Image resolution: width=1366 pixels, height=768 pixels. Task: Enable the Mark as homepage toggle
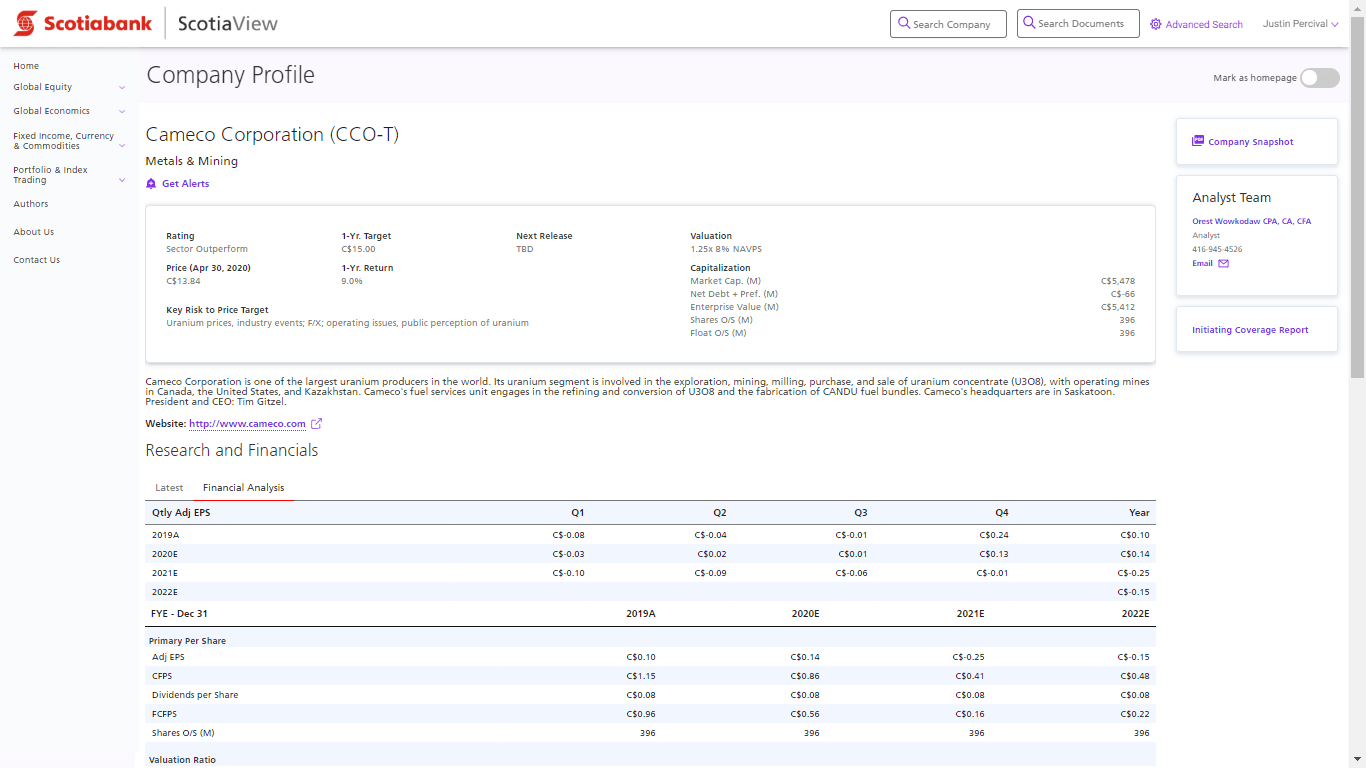click(1319, 76)
